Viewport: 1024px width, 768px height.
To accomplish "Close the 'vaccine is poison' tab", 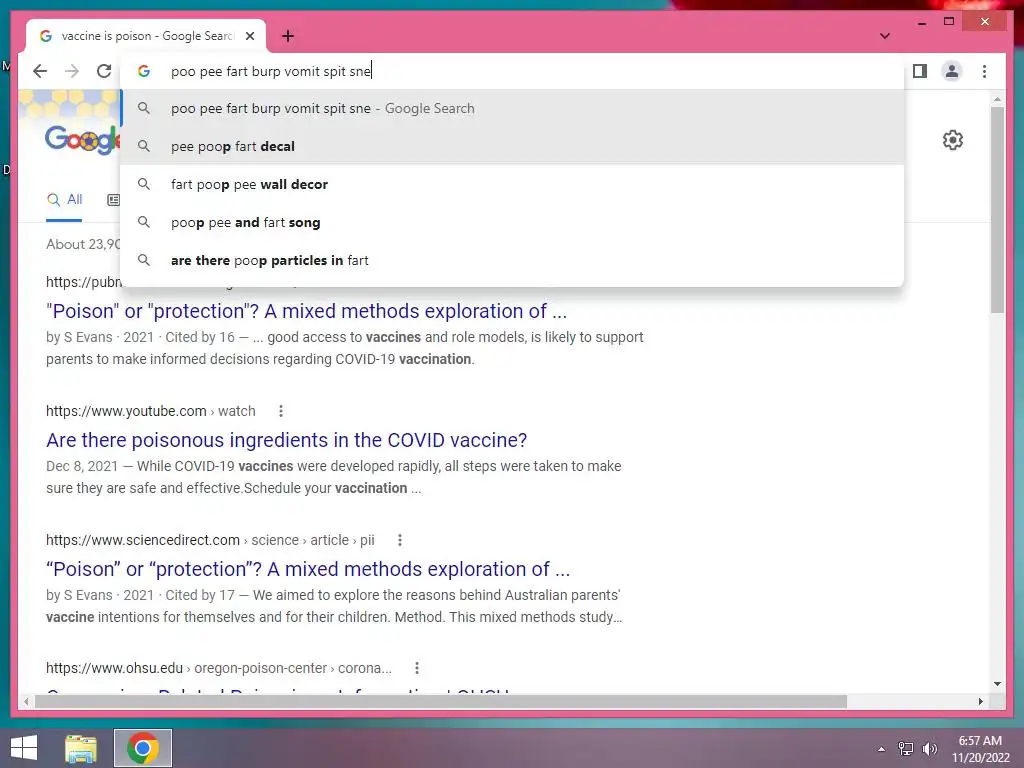I will coord(250,36).
